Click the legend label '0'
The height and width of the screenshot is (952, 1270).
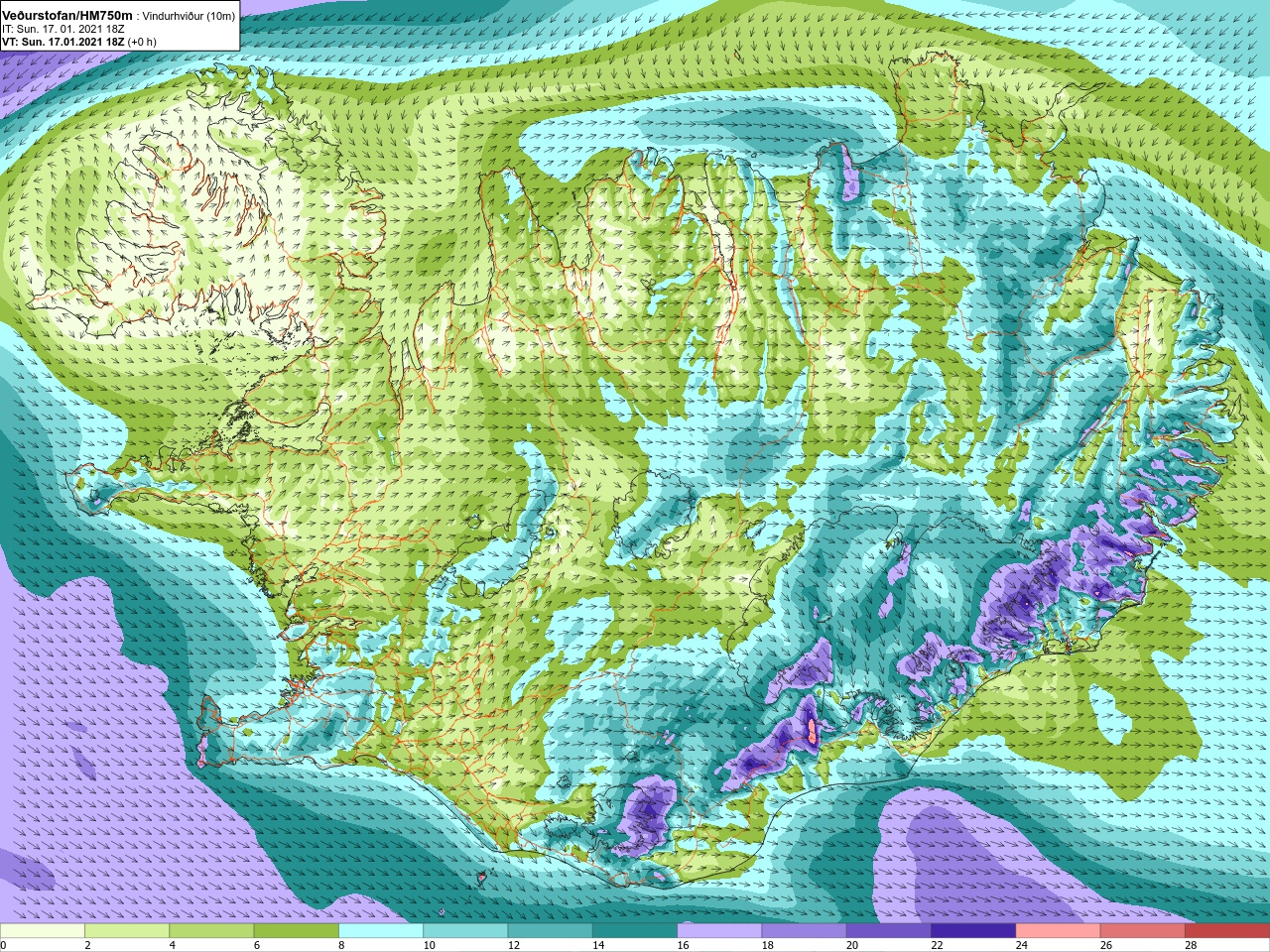(x=3, y=945)
